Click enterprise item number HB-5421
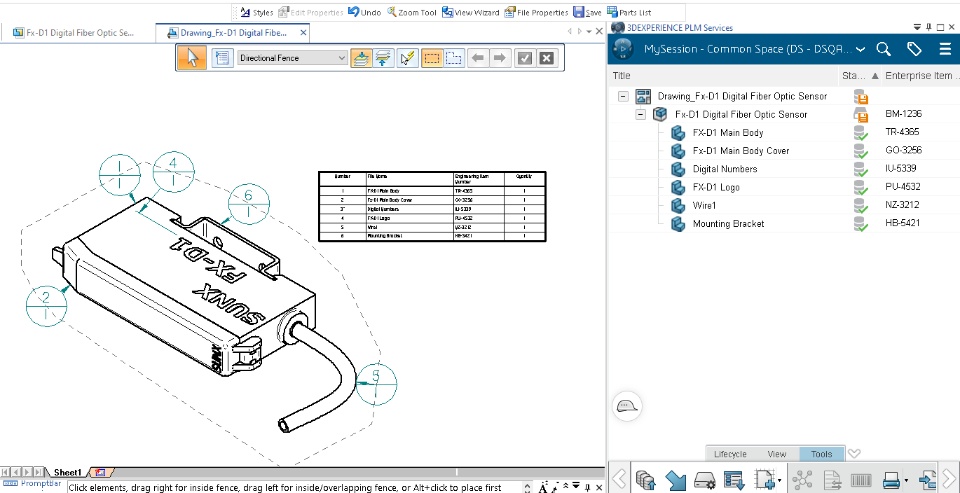Screen dimensions: 960x493 tap(902, 223)
